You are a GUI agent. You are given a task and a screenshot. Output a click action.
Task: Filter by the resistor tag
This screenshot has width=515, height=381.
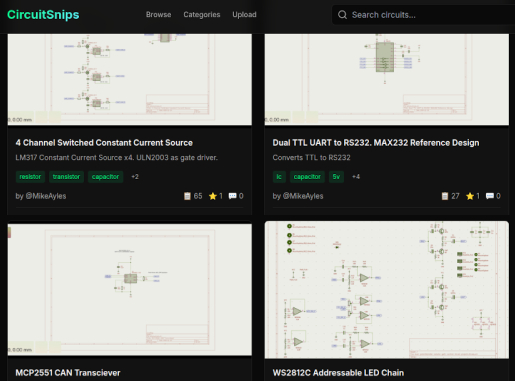tap(30, 177)
